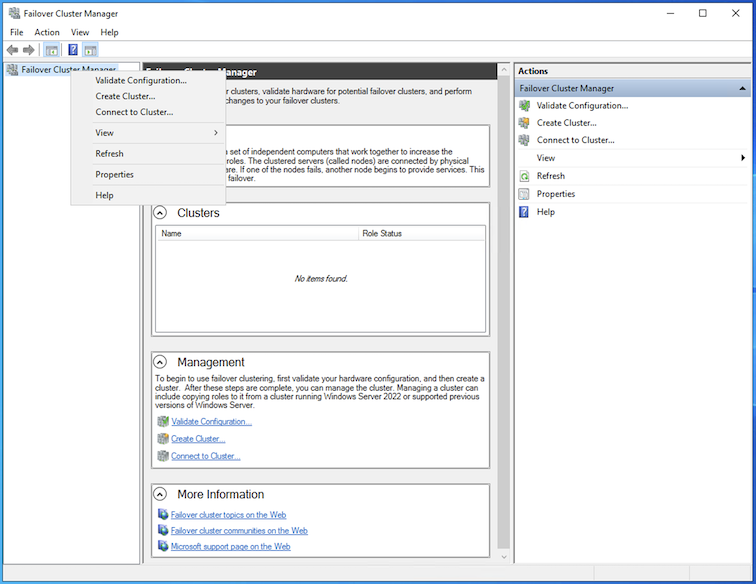Click 'No items found.' text in Clusters list
The image size is (756, 584).
tap(321, 279)
